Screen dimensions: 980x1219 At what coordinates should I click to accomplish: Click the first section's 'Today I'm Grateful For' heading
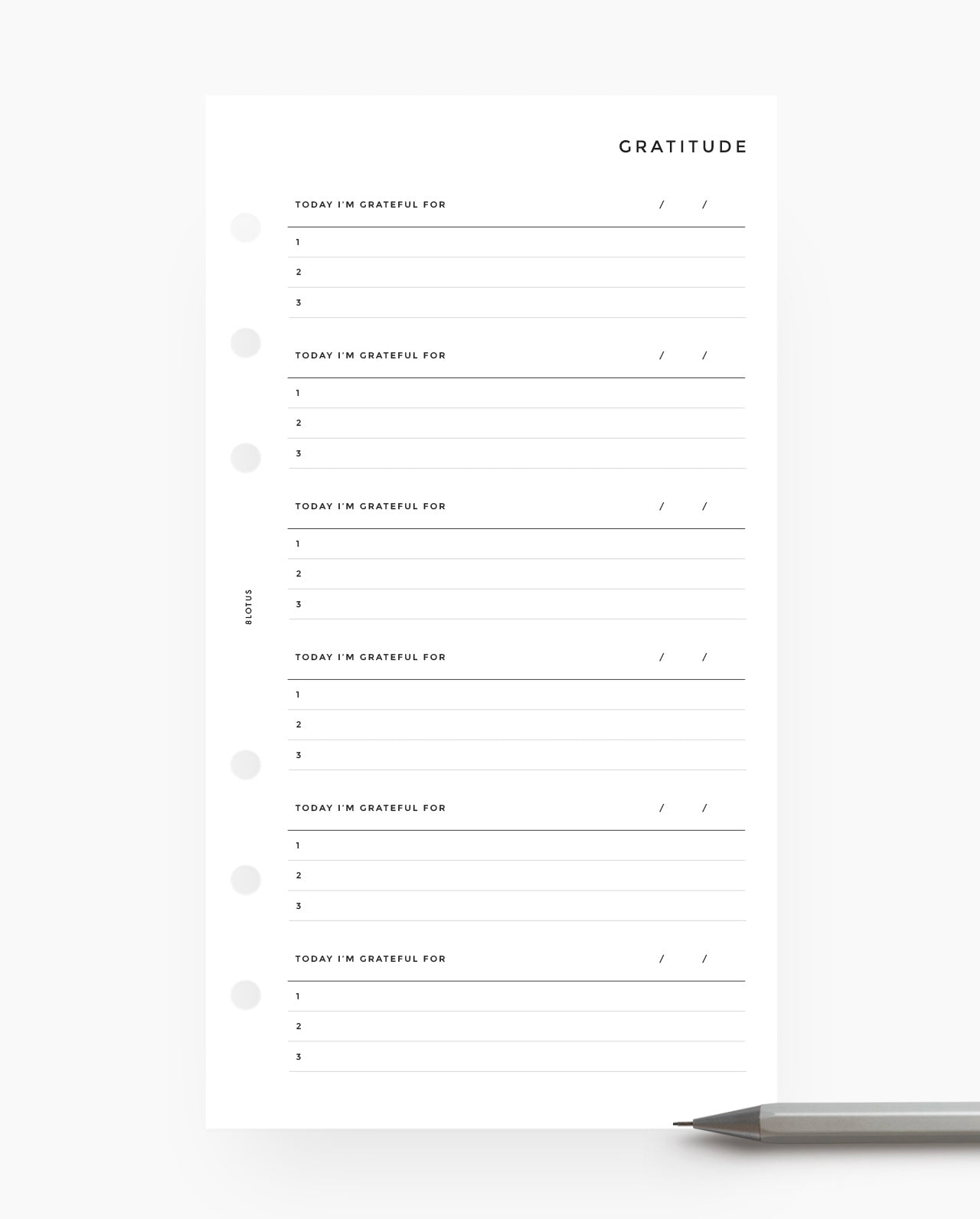point(371,204)
